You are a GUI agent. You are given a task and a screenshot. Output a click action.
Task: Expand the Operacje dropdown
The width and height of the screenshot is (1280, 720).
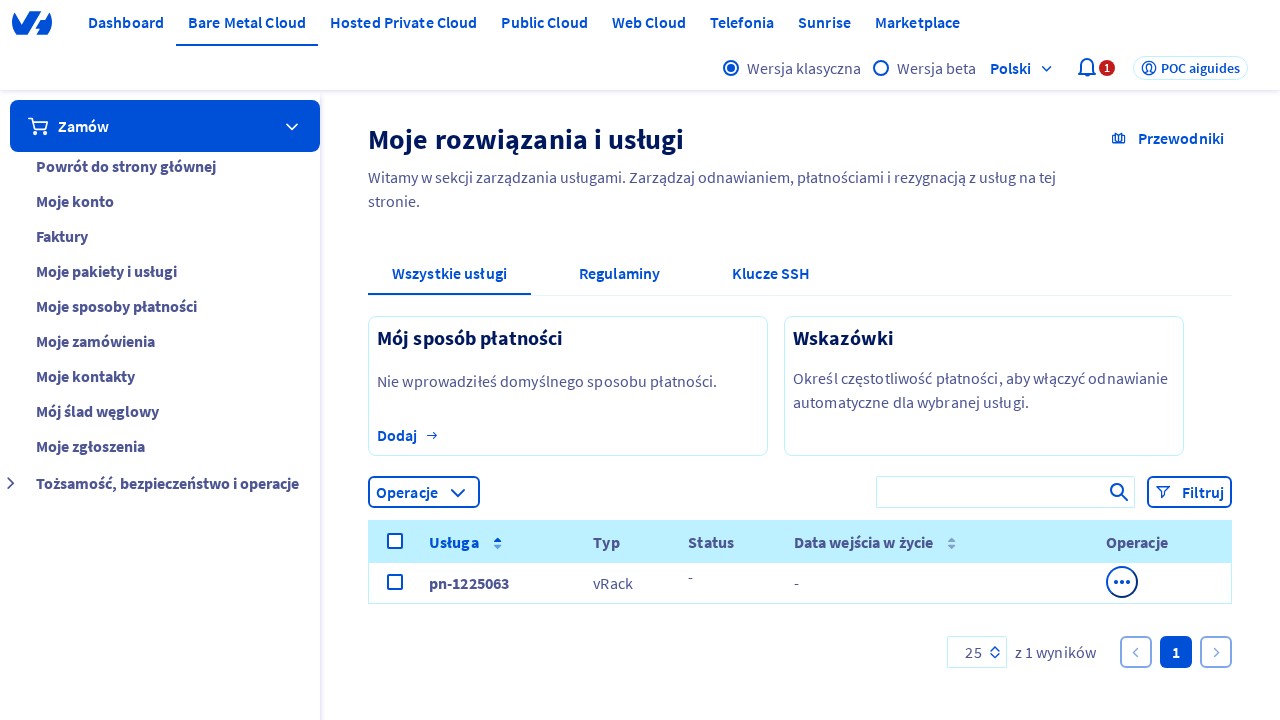(x=424, y=492)
